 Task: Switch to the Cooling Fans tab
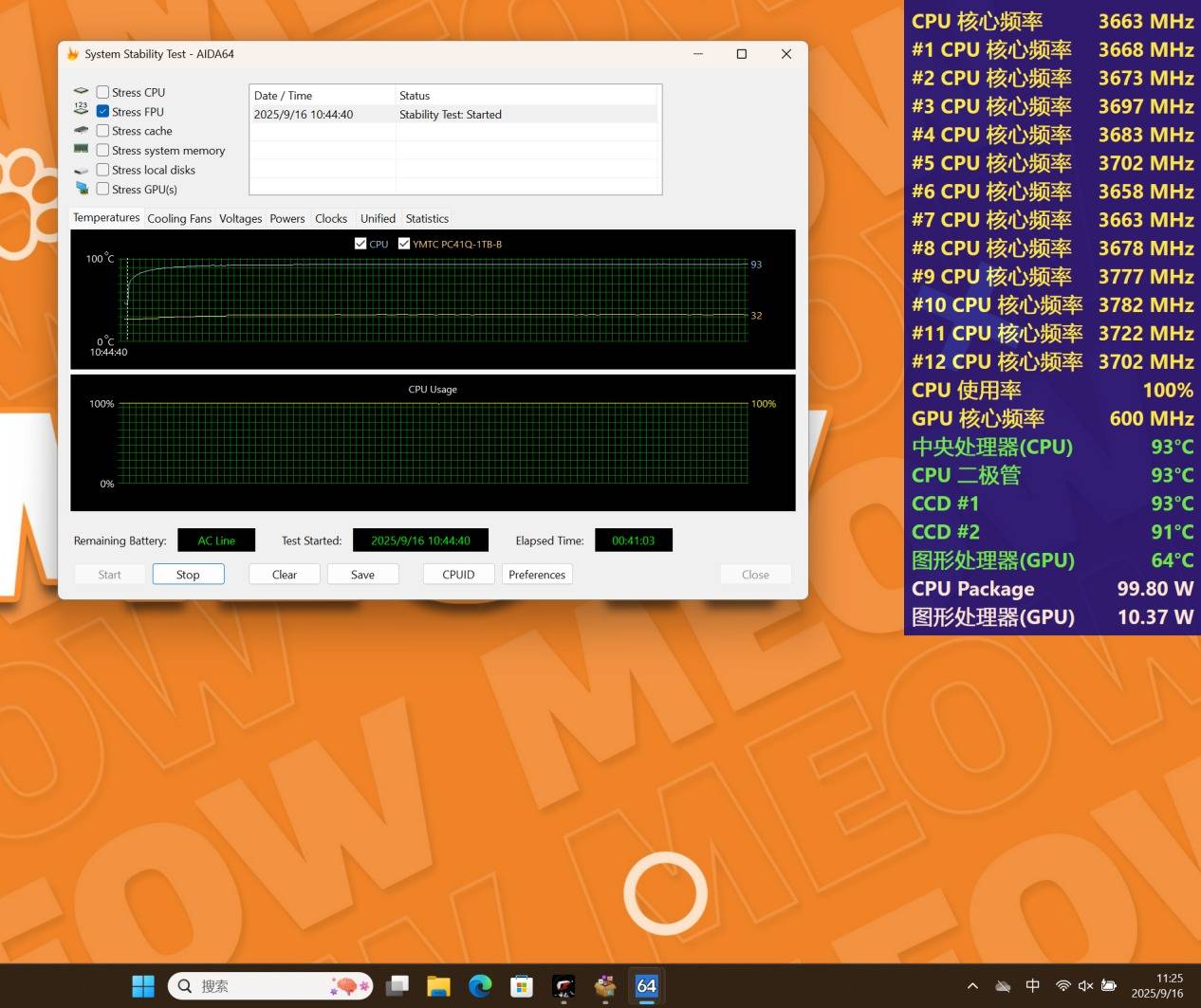[x=179, y=219]
